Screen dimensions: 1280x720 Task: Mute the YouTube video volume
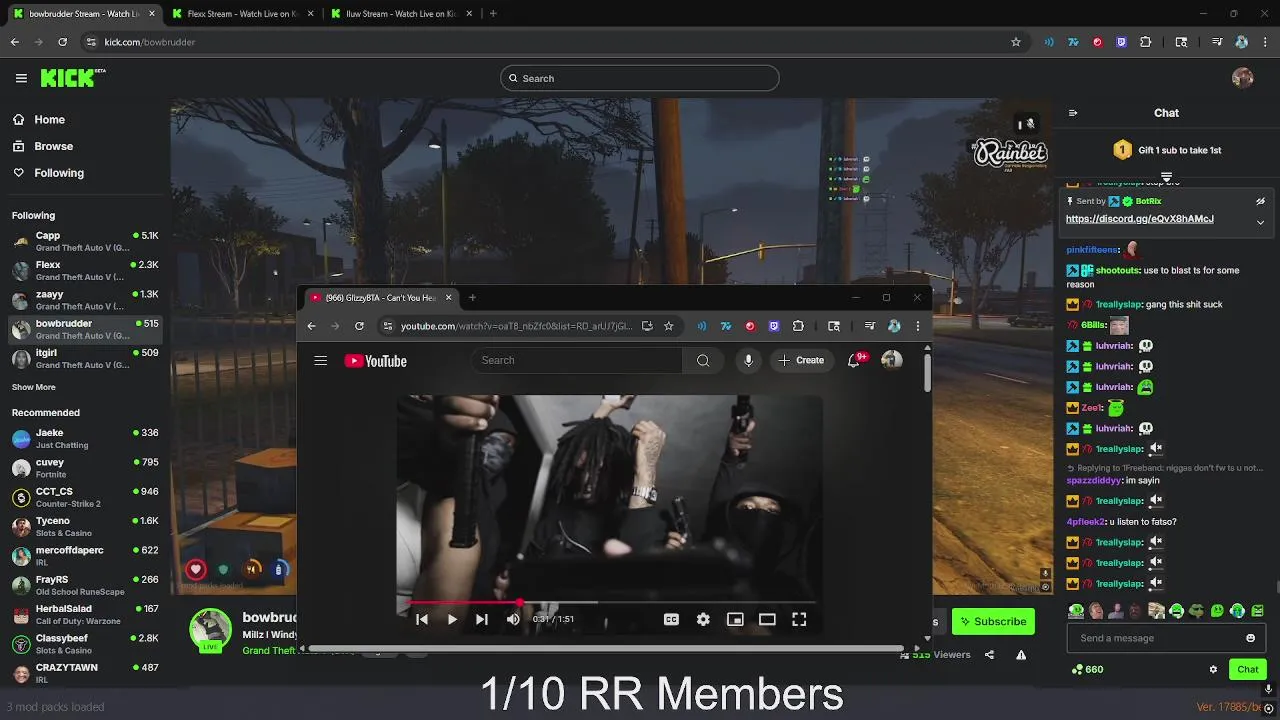click(513, 619)
